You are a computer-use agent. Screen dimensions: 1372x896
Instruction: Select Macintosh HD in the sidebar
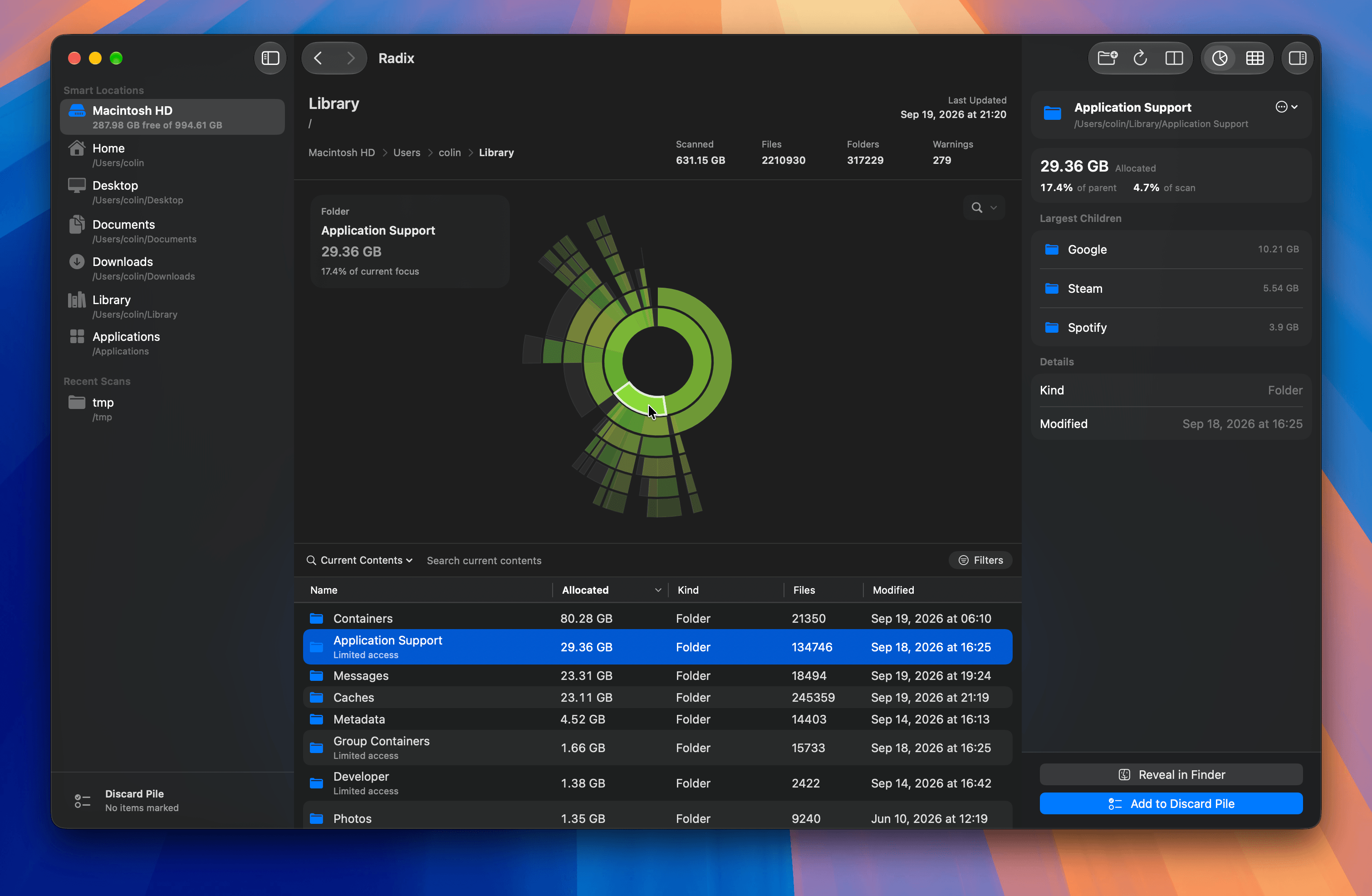coord(172,117)
